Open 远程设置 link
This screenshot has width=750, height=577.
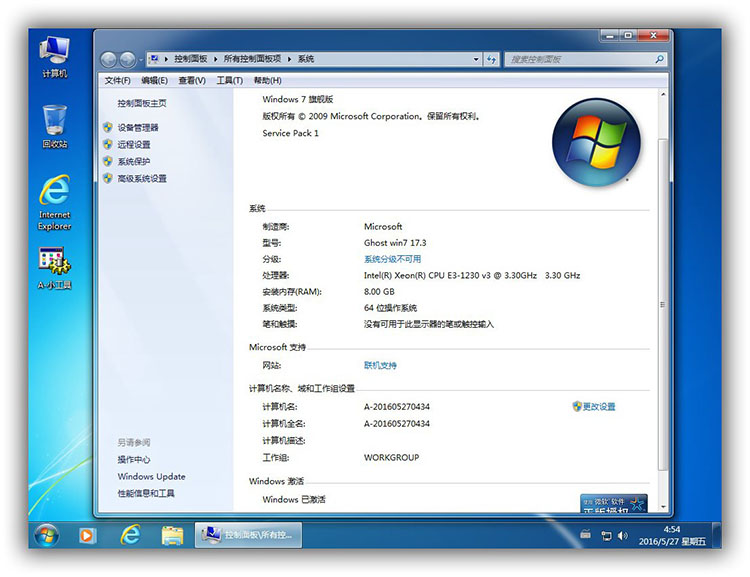pyautogui.click(x=134, y=144)
